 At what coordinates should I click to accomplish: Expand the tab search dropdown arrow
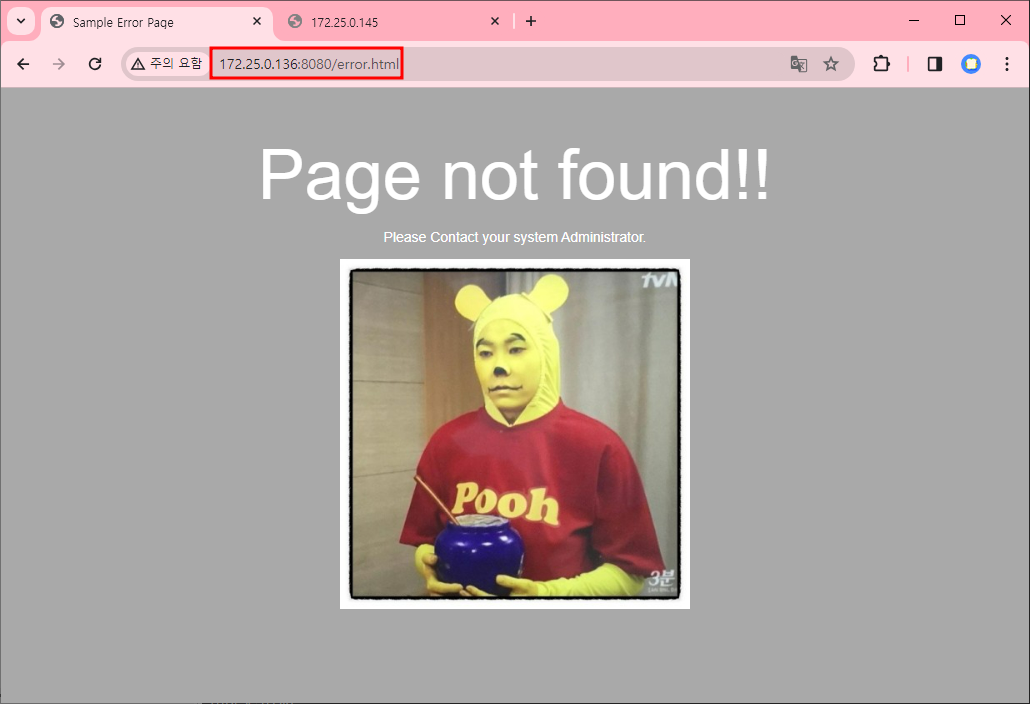click(21, 21)
